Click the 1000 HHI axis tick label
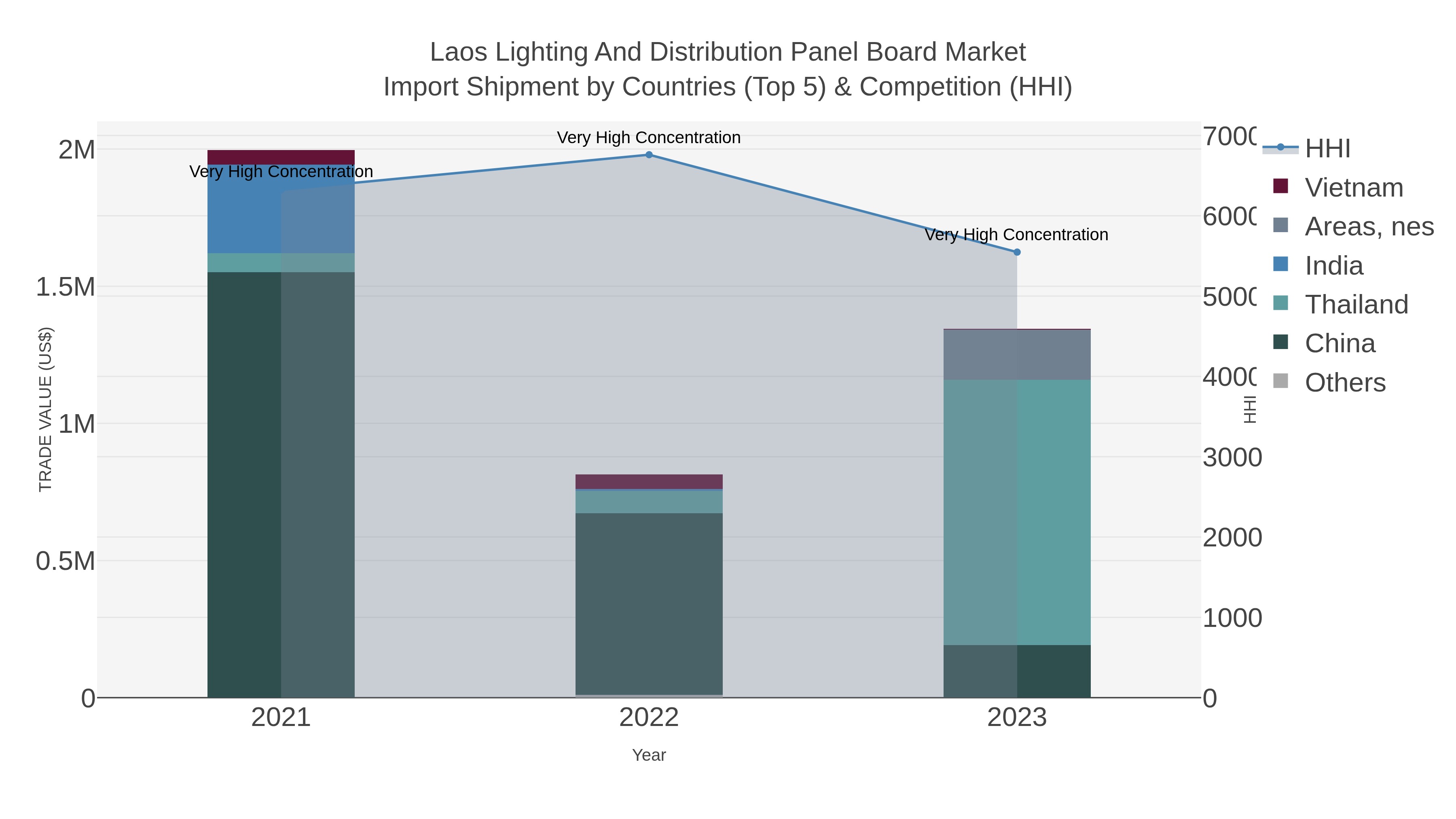The image size is (1456, 819). (1232, 618)
